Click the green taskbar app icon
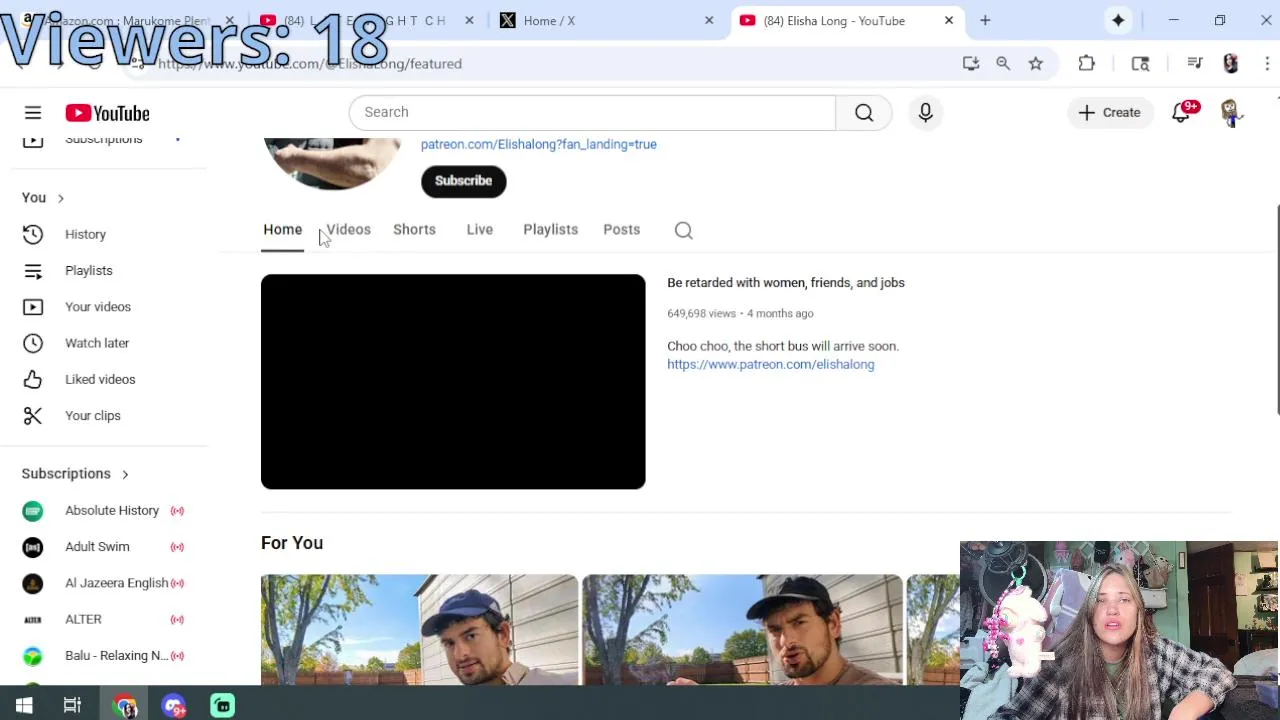This screenshot has width=1280, height=720. pos(222,706)
